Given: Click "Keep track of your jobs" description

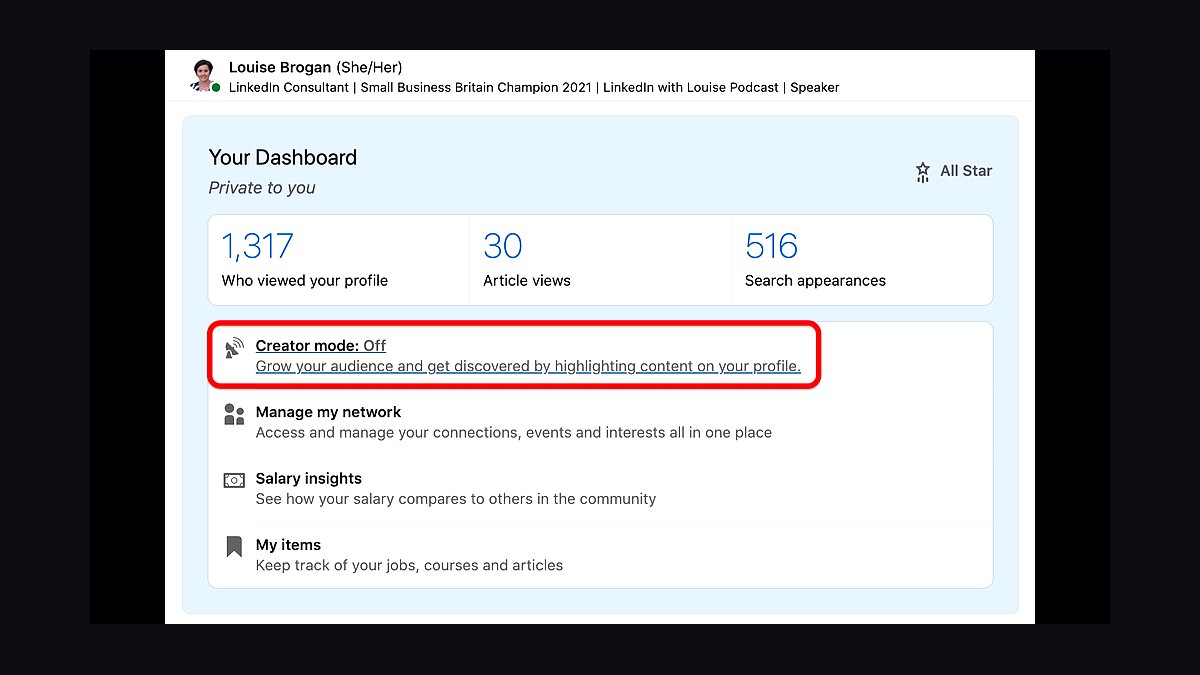Looking at the screenshot, I should click(x=409, y=566).
